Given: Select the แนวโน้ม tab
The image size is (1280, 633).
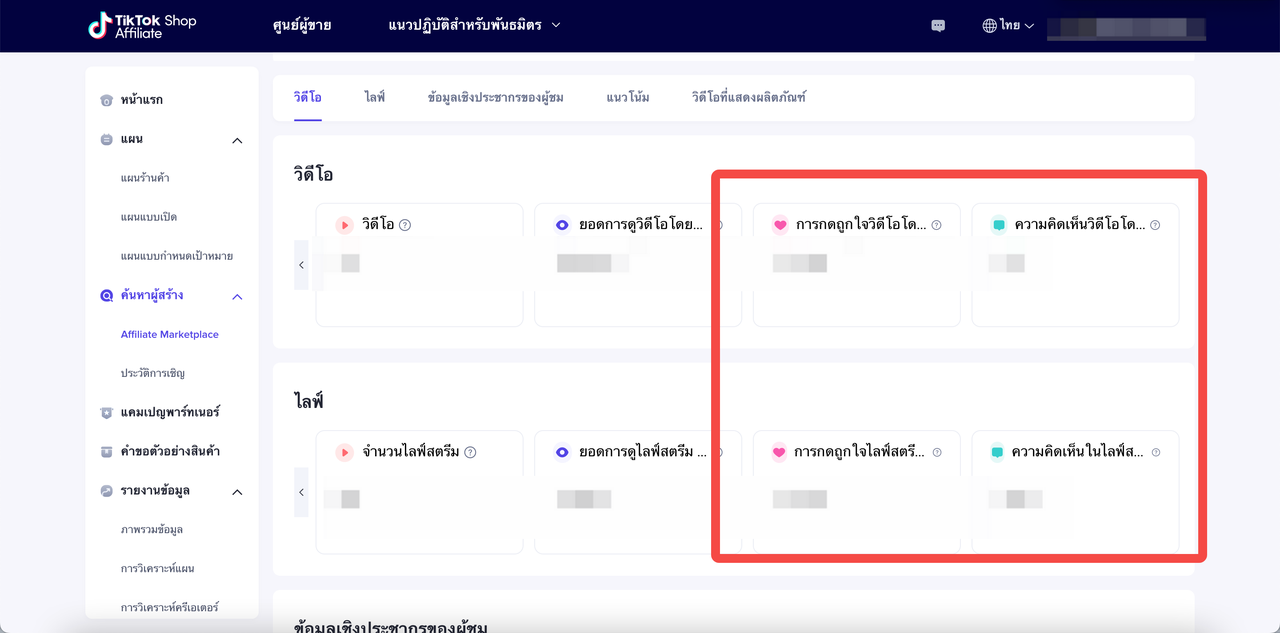Looking at the screenshot, I should coord(627,97).
